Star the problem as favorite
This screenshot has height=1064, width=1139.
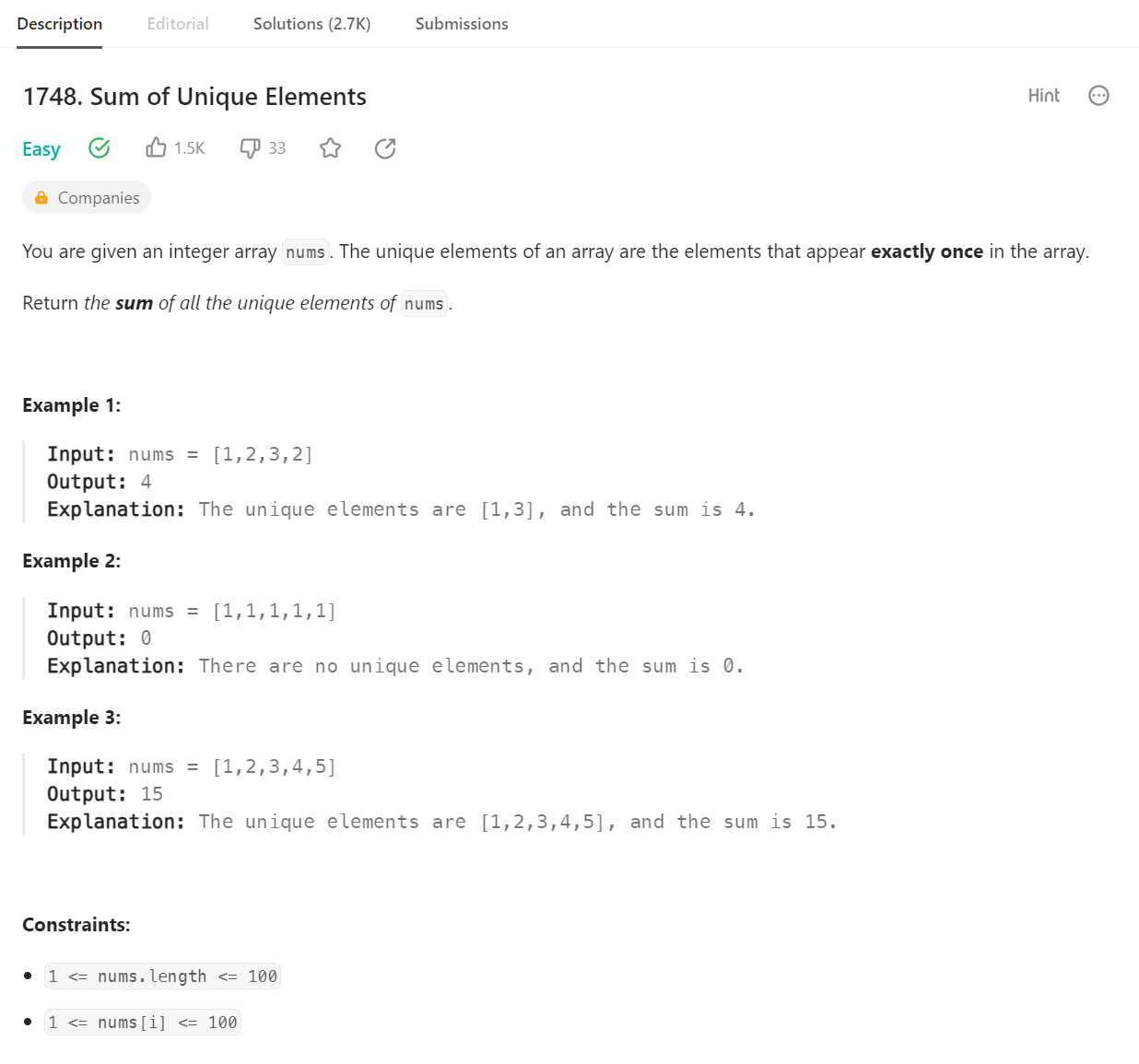coord(331,148)
